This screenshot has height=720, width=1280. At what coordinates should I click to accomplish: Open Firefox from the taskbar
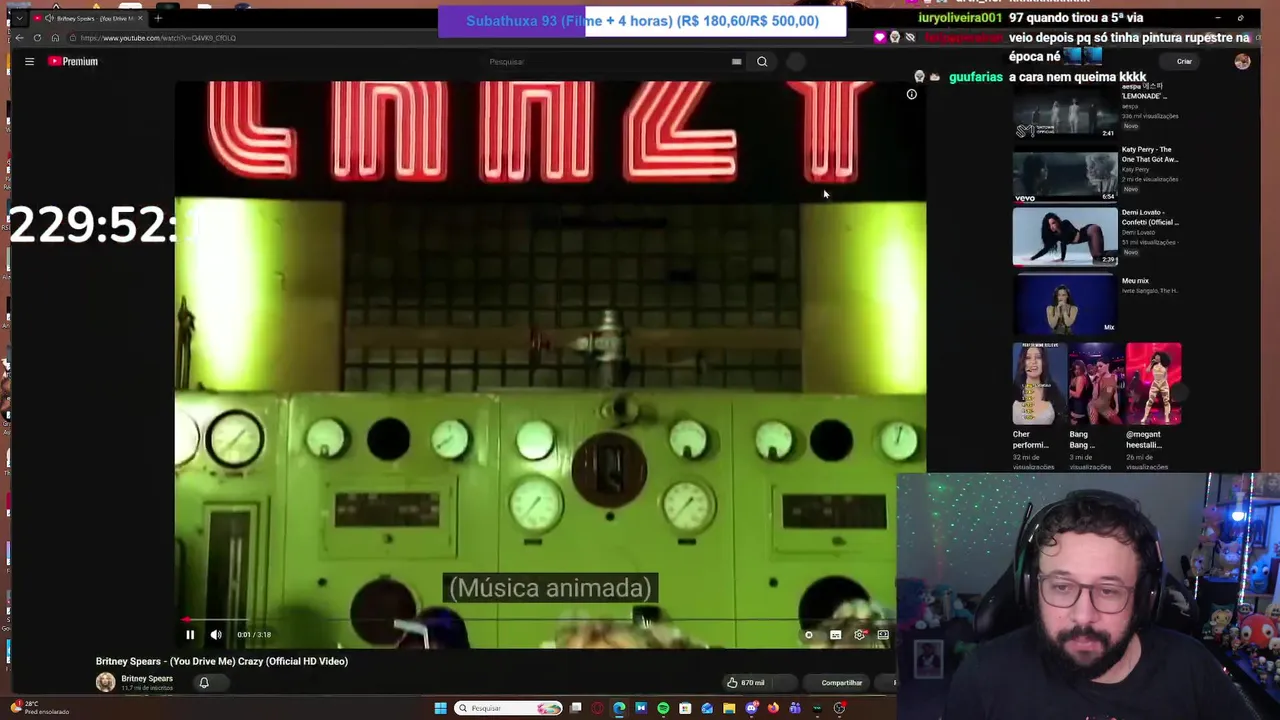pos(773,708)
